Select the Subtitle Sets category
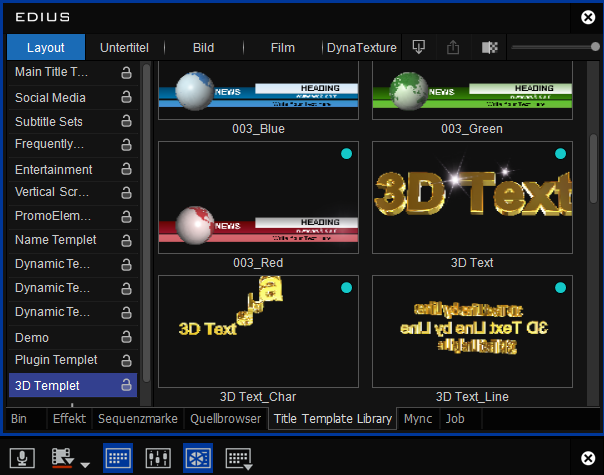This screenshot has height=475, width=604. [x=73, y=121]
